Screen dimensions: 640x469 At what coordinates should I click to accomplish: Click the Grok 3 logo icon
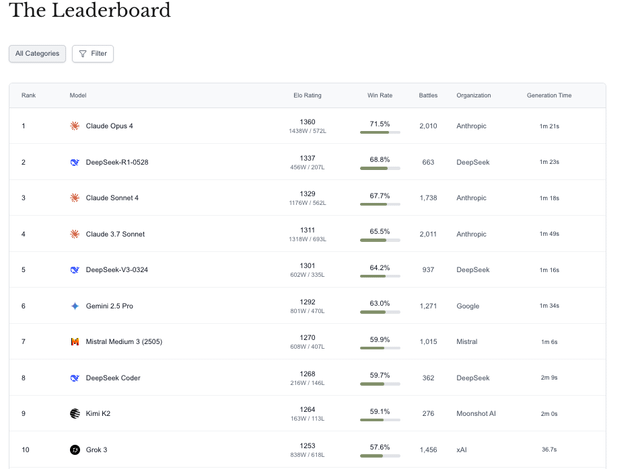pyautogui.click(x=75, y=449)
